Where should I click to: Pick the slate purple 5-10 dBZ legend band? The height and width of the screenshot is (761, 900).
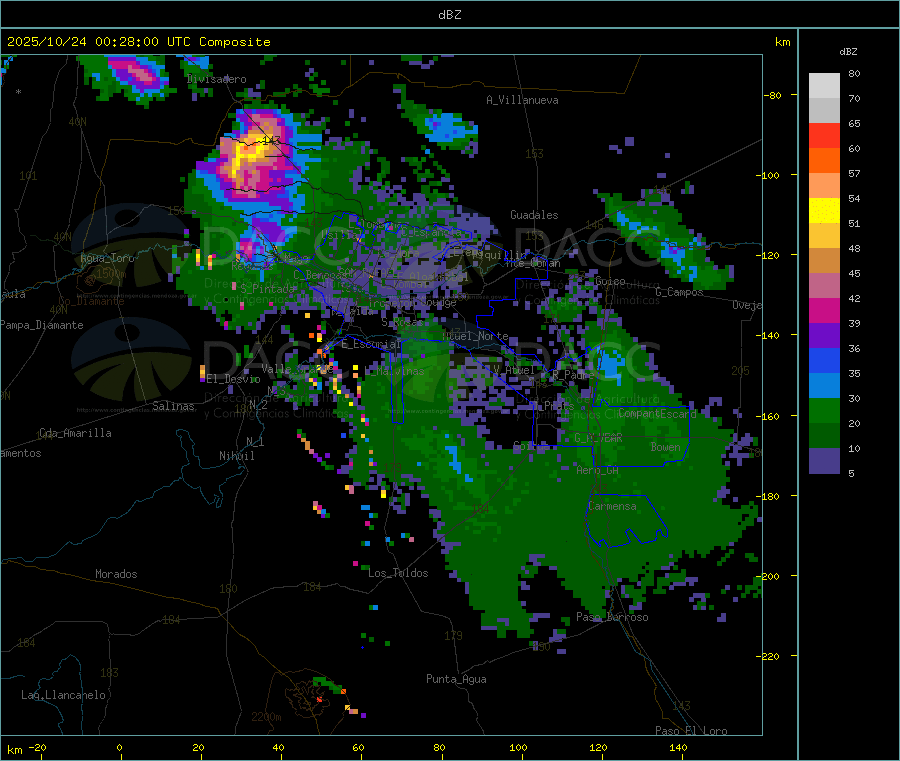coord(824,461)
